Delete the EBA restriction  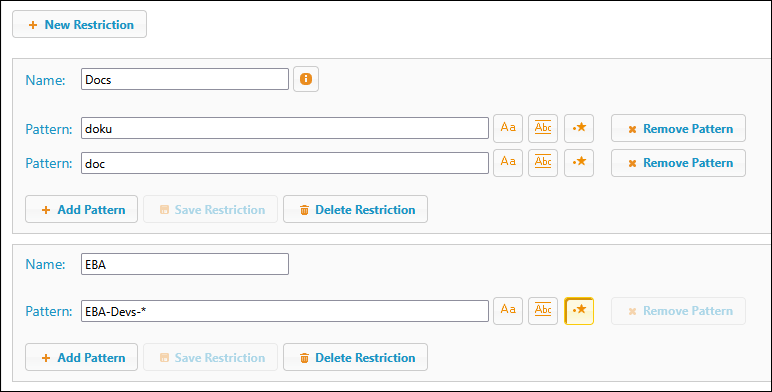[355, 357]
